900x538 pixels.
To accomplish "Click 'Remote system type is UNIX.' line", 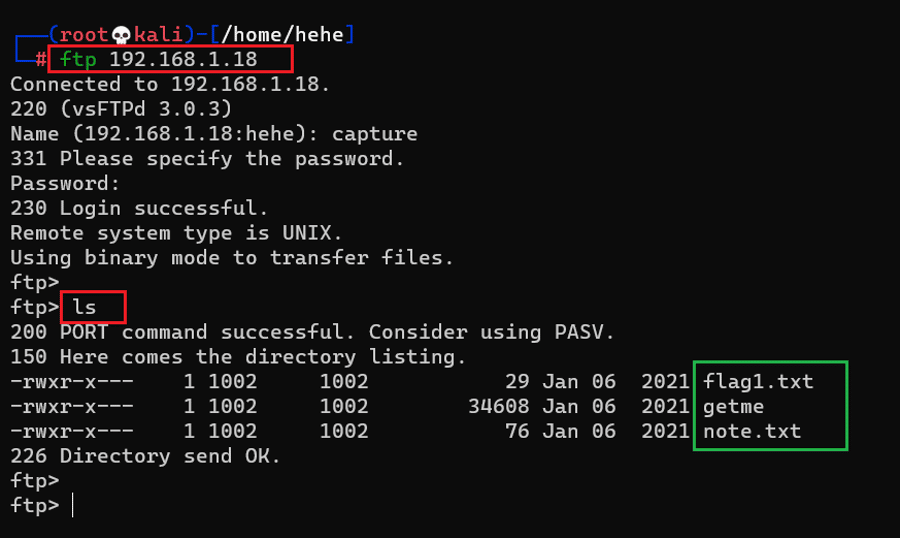I will coord(176,233).
